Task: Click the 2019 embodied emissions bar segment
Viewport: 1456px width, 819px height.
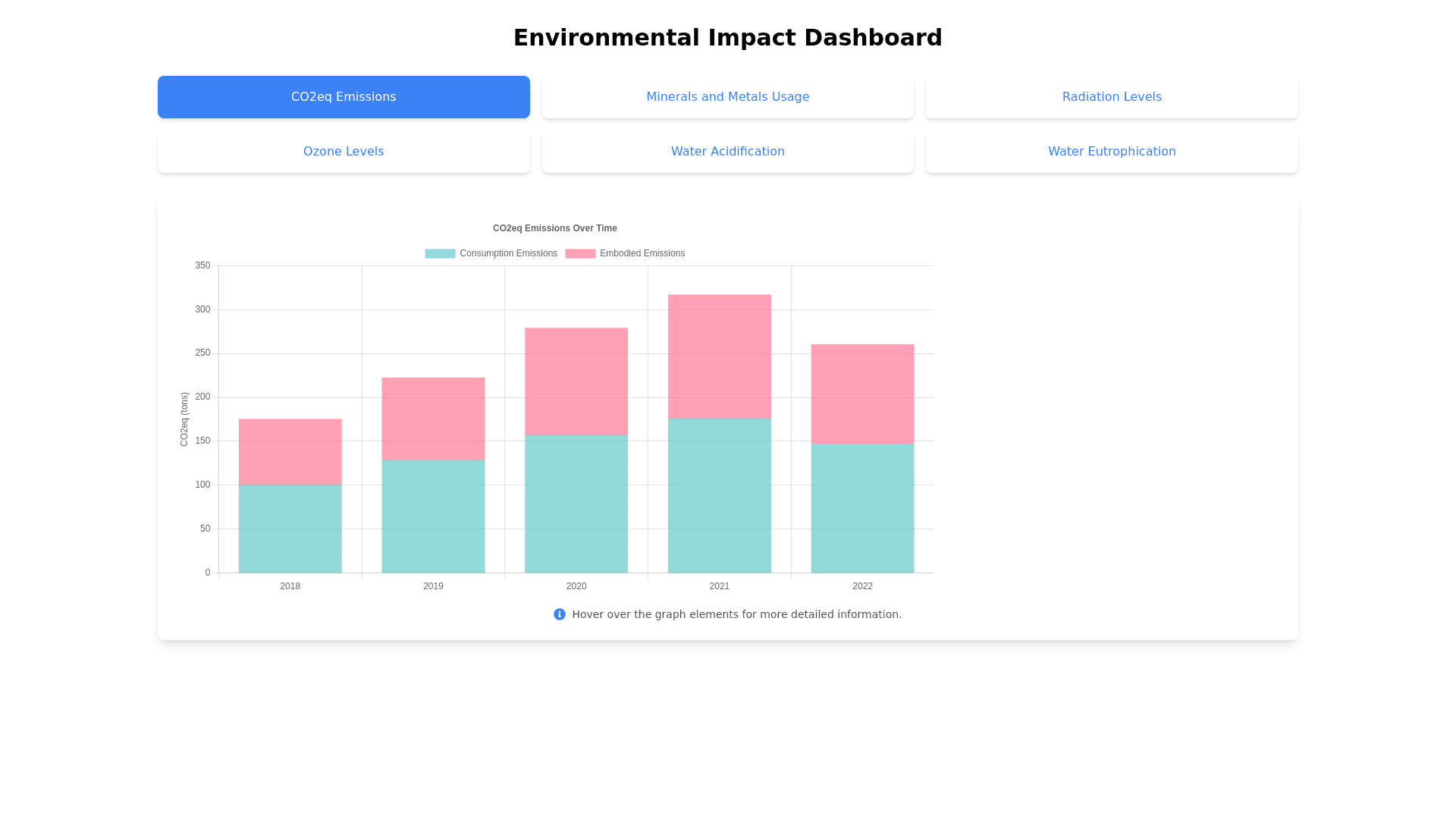Action: pyautogui.click(x=433, y=419)
